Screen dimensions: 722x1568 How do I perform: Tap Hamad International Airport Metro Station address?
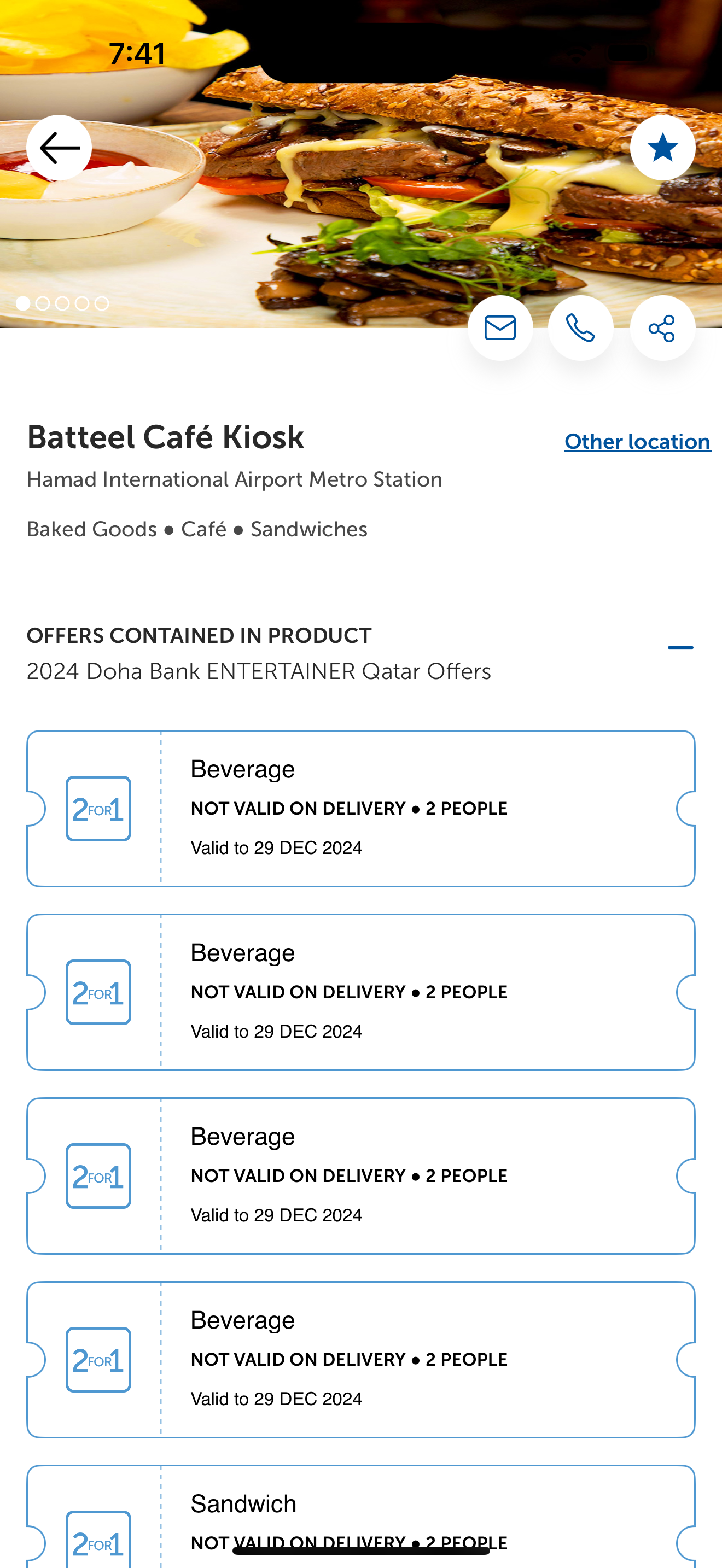[234, 479]
